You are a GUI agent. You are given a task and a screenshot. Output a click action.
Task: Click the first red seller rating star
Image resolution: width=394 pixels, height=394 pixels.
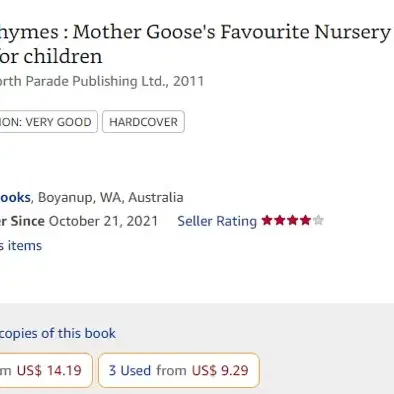click(x=267, y=220)
